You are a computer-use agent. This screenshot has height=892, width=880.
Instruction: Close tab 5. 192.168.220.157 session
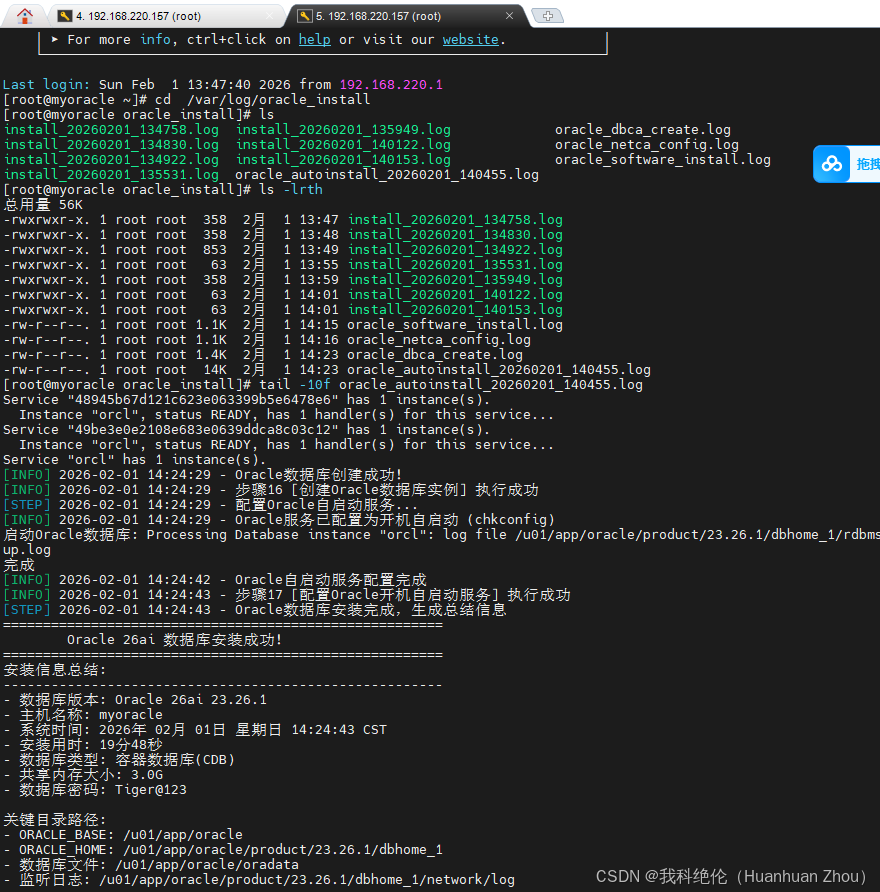(x=509, y=16)
